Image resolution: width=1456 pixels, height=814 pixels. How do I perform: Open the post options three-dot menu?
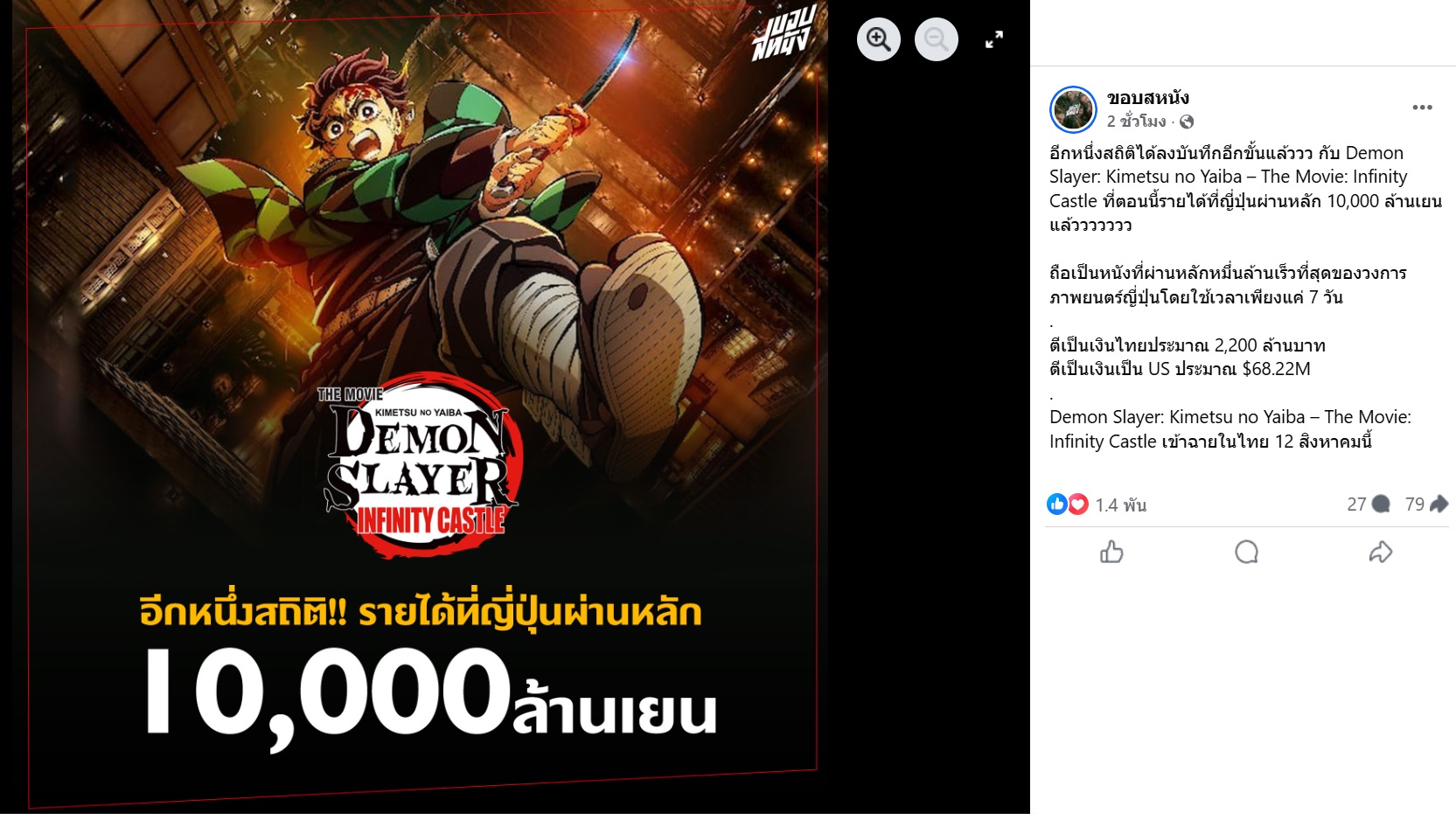pyautogui.click(x=1422, y=107)
